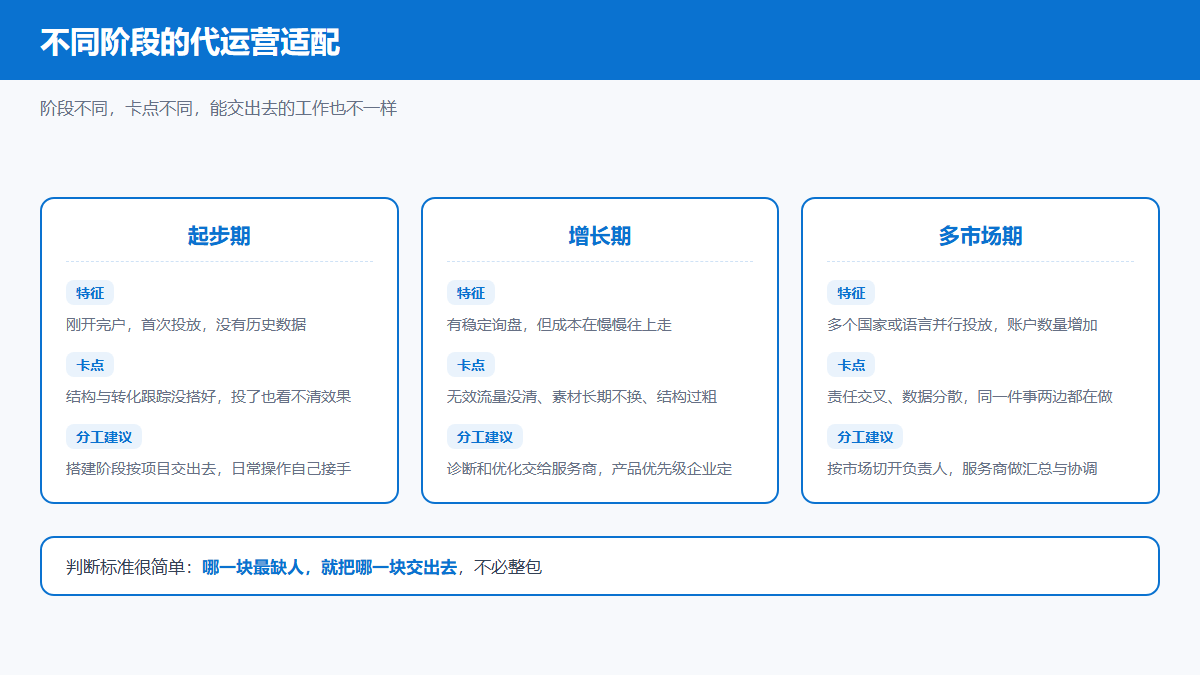Select text 无效流量没清、素材长期不换、结构过粗
This screenshot has height=675, width=1200.
pos(582,397)
